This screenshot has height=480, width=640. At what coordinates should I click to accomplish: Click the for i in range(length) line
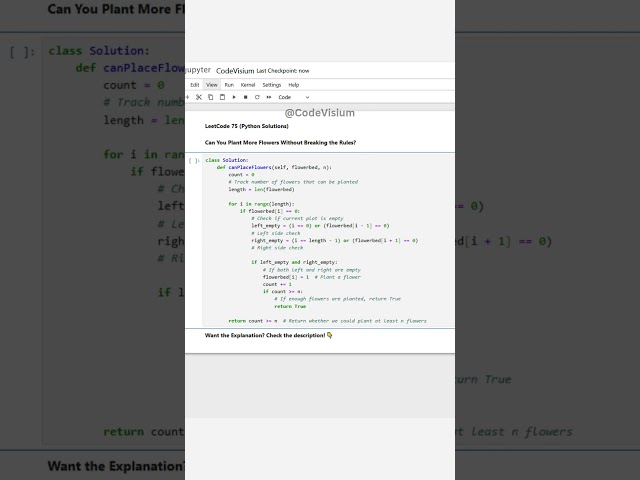point(261,204)
